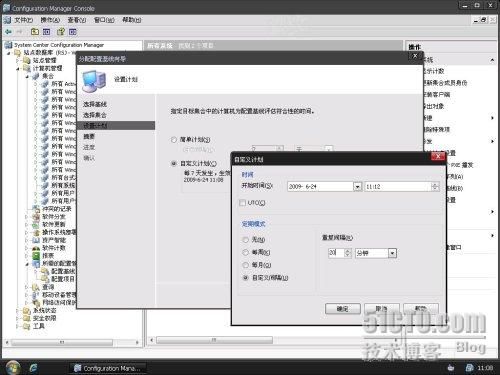The width and height of the screenshot is (500, 375).
Task: Click the console tree horizontal scrollbar
Action: click(x=62, y=342)
